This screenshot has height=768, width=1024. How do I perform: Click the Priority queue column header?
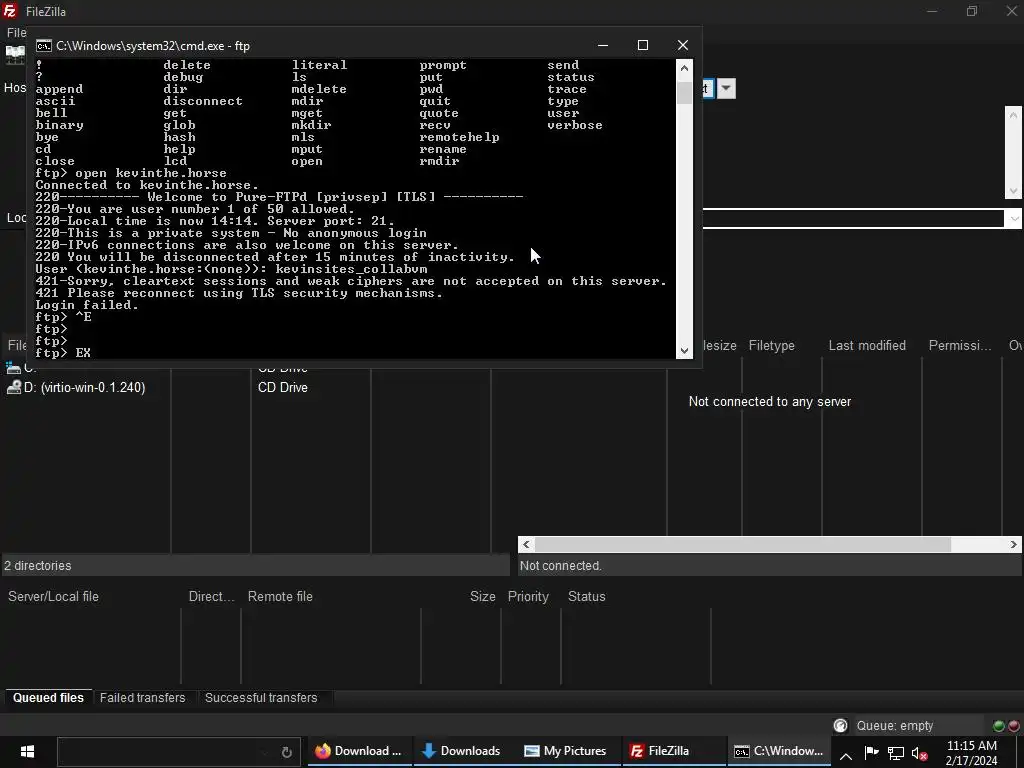coord(528,596)
